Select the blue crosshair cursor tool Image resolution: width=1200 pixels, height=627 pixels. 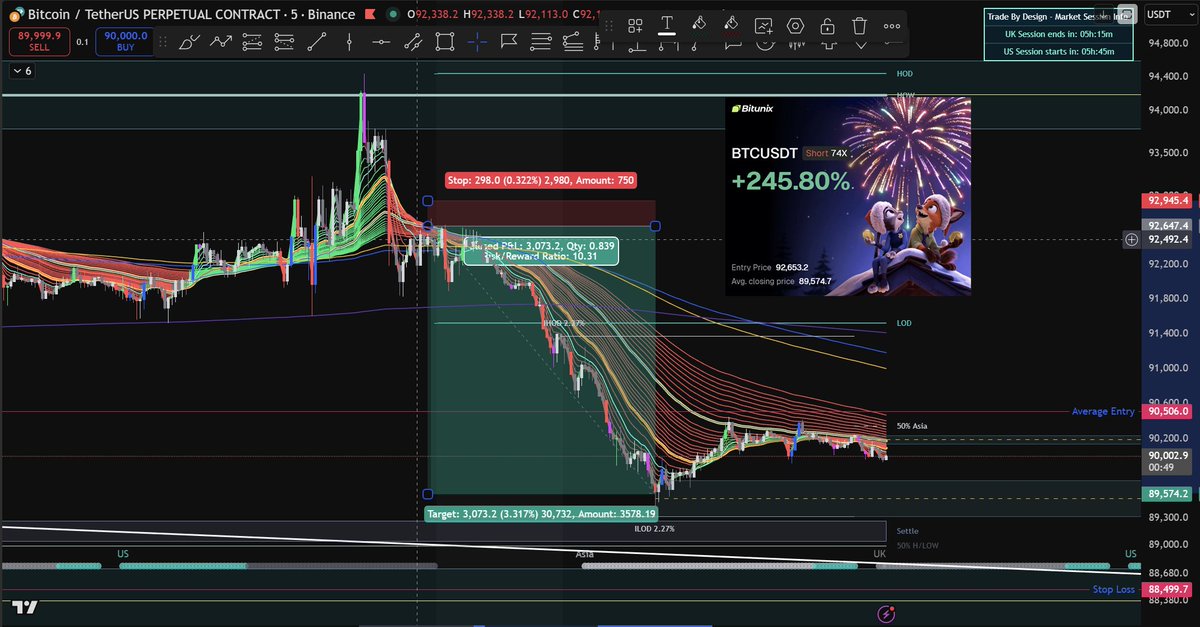(x=477, y=41)
